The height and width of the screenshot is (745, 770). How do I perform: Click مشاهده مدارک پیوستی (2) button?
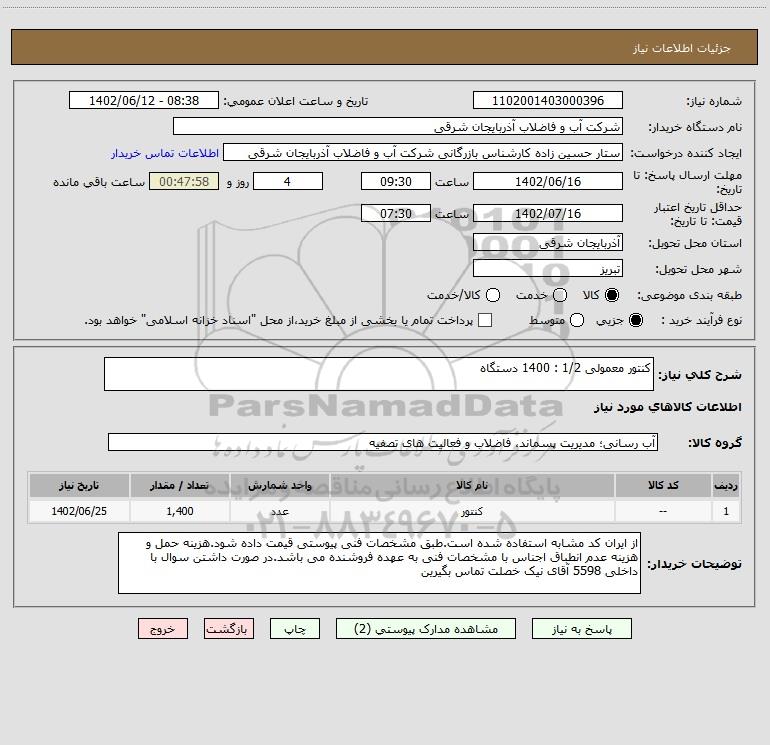click(x=426, y=629)
